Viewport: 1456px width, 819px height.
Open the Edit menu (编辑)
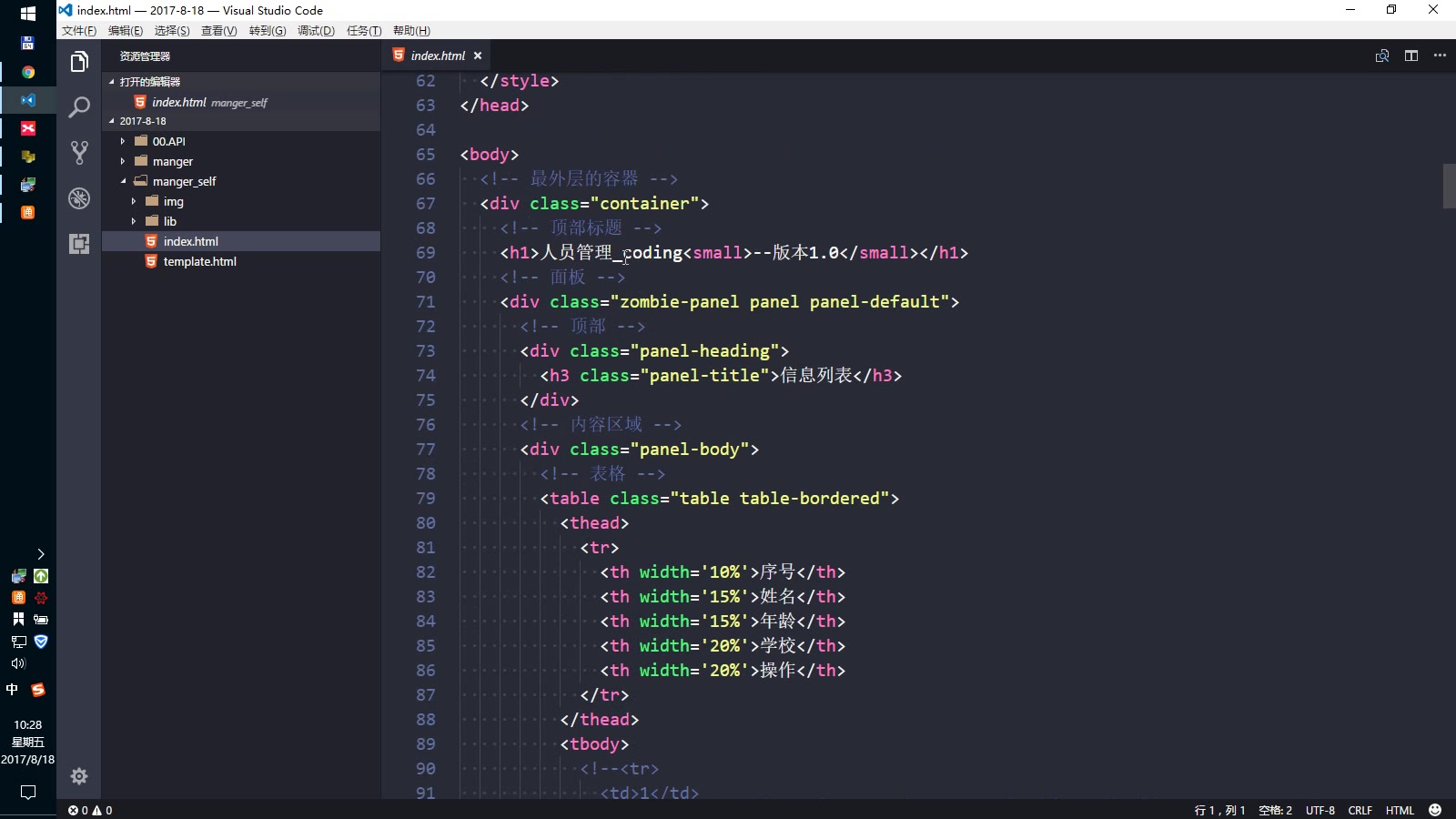[126, 31]
